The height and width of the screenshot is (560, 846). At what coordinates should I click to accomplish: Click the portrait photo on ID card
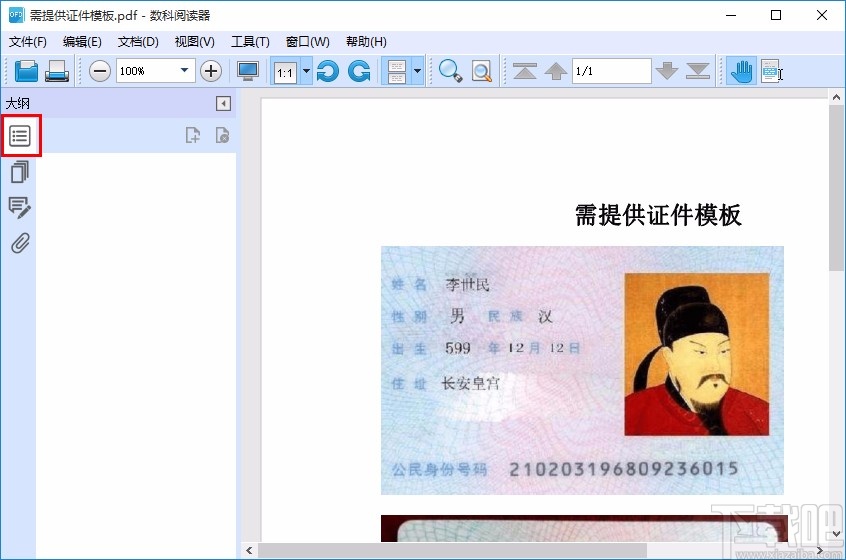point(697,354)
